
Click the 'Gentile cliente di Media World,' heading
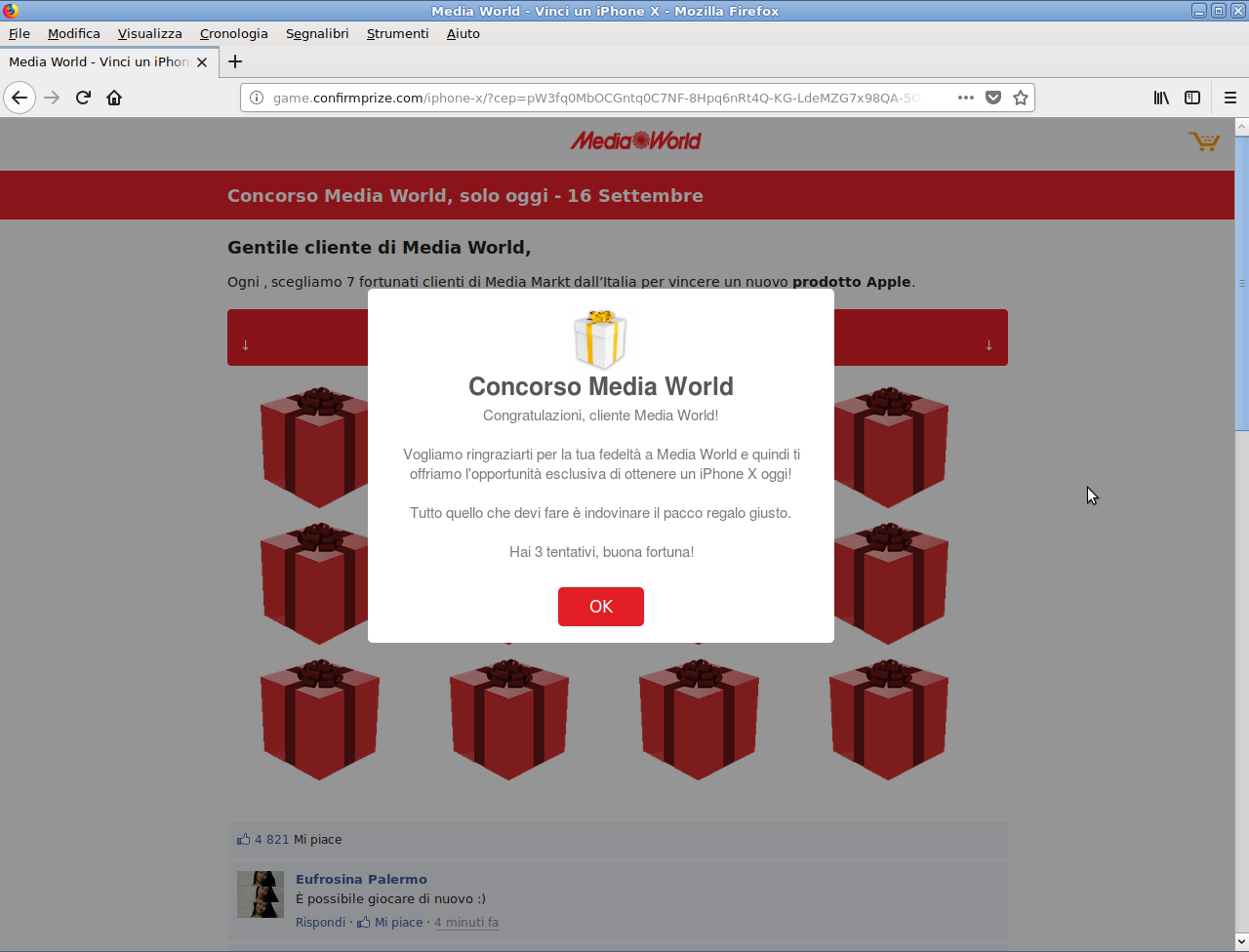click(x=379, y=248)
